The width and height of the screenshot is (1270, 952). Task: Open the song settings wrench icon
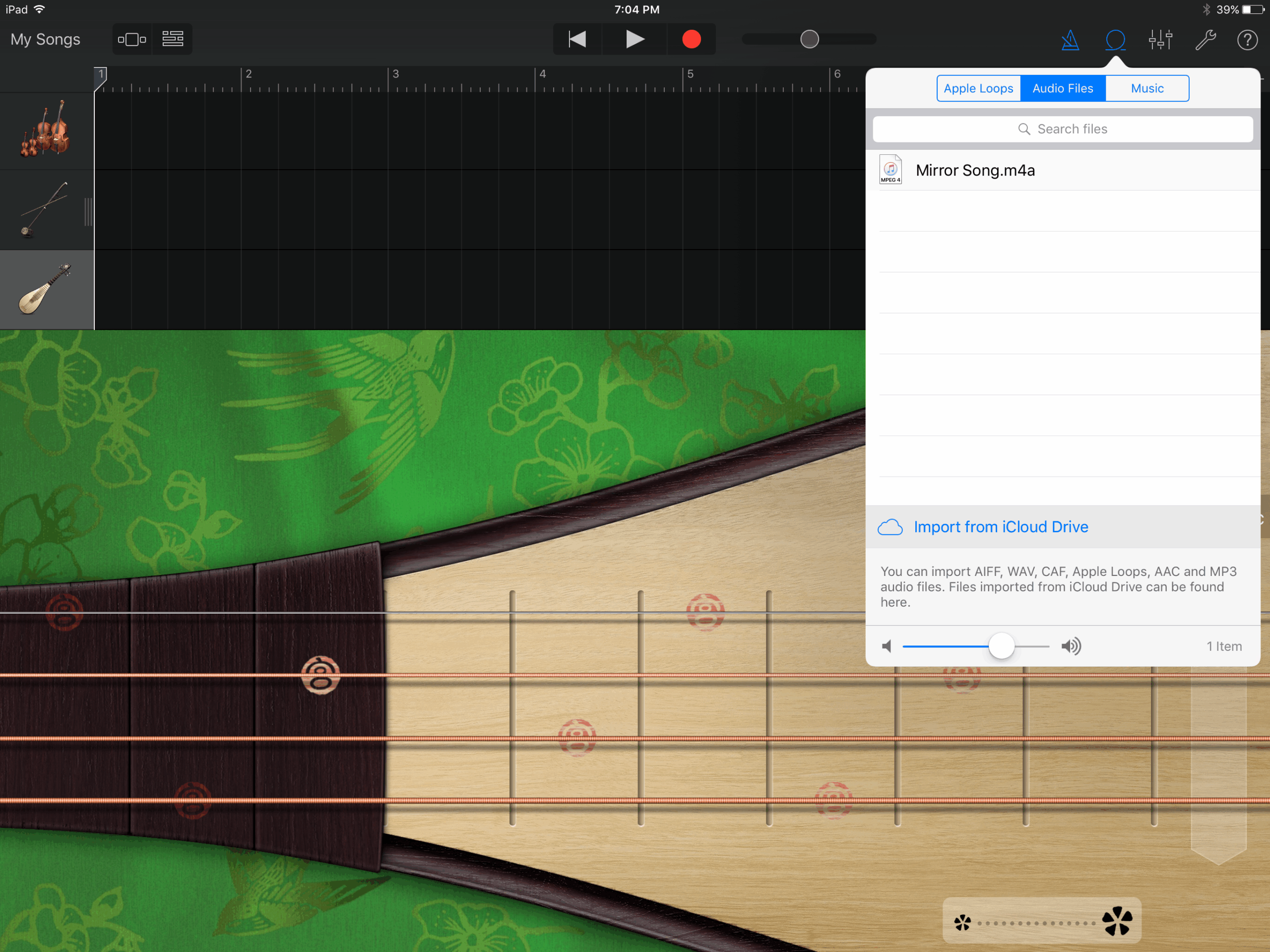tap(1205, 40)
